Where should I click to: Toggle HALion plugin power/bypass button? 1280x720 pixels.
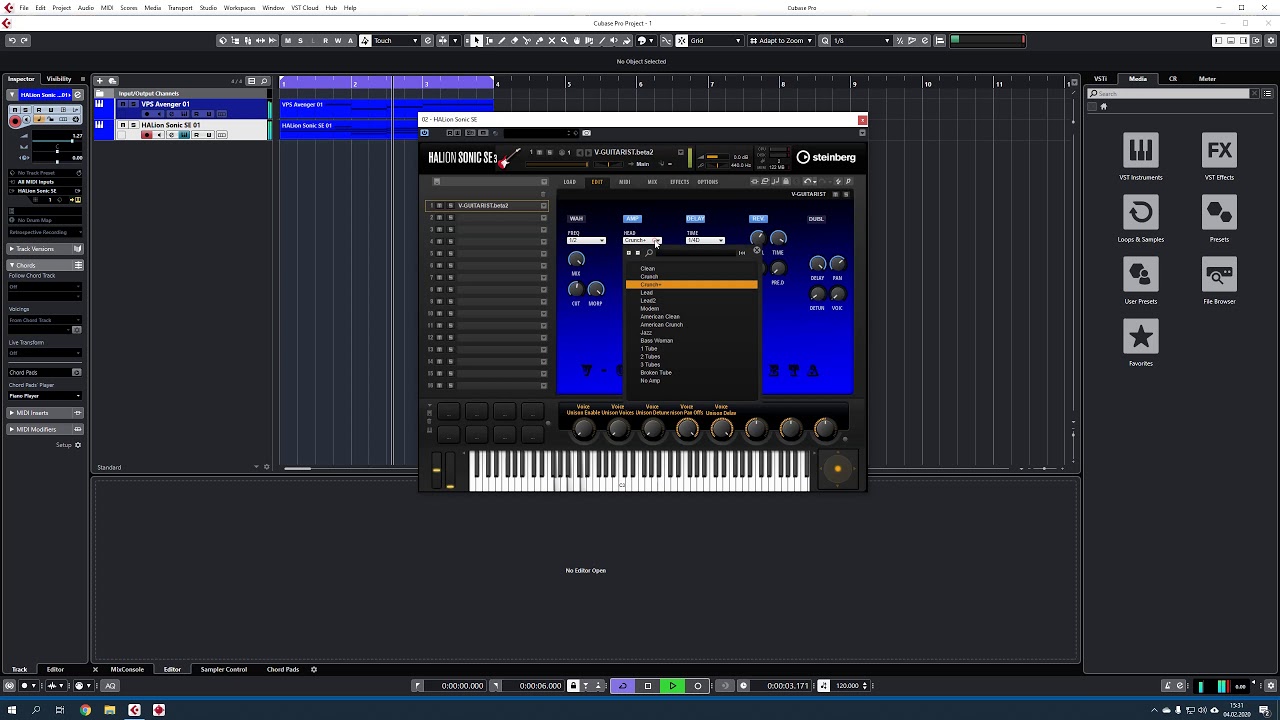point(425,133)
